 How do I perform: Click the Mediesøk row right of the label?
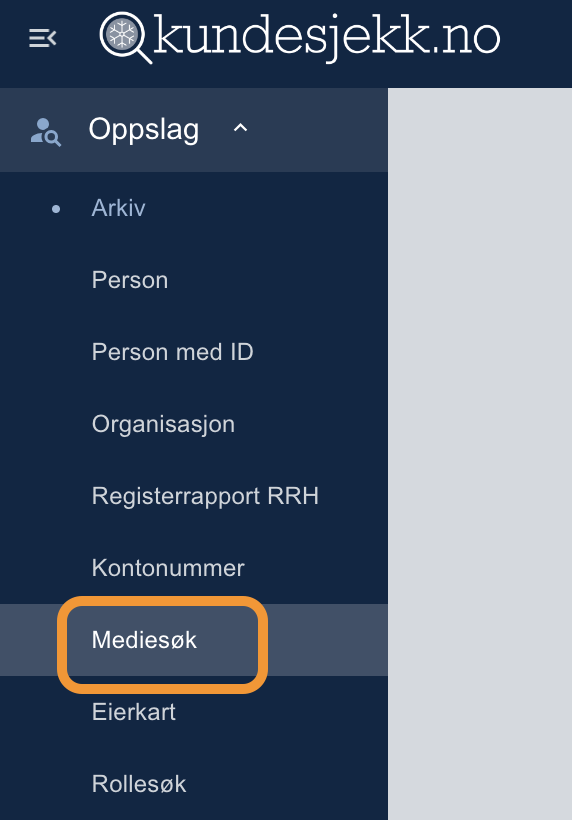pos(327,640)
